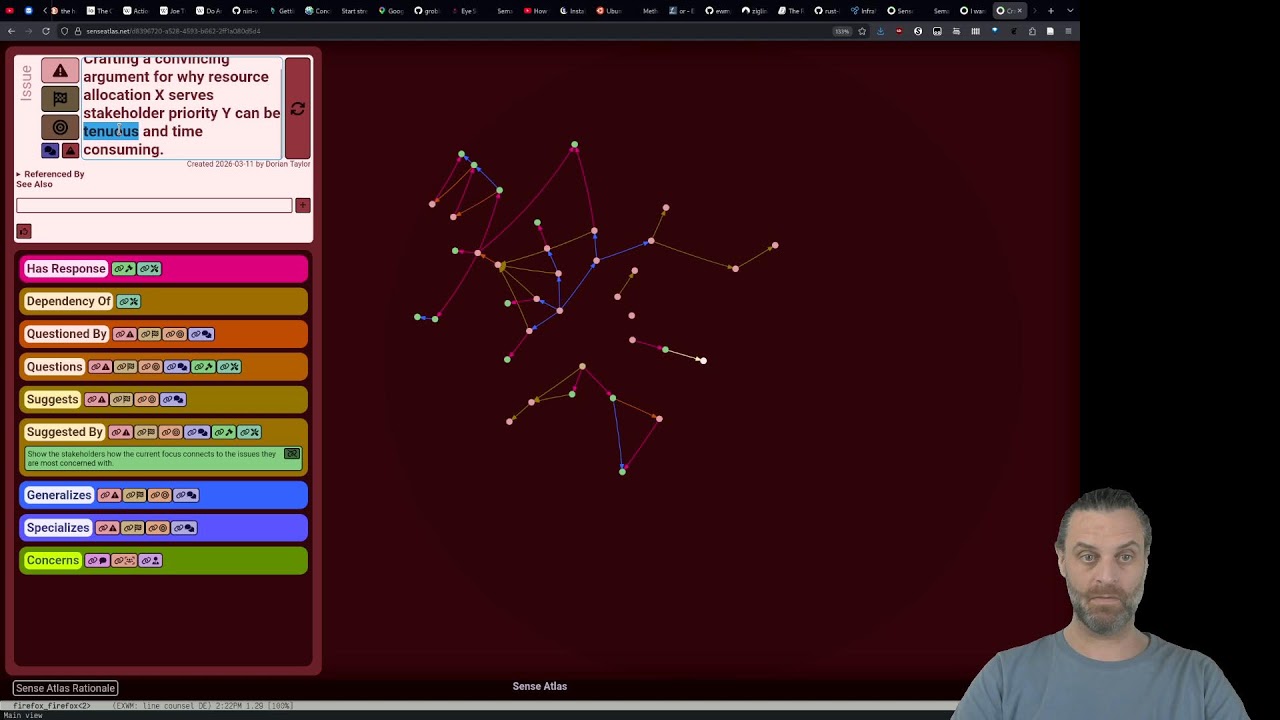1280x720 pixels.
Task: Select the Argument target type button
Action: (60, 127)
